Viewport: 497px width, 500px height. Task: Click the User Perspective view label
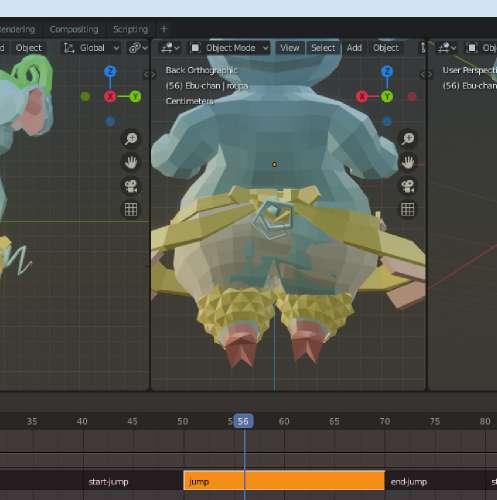coord(469,70)
